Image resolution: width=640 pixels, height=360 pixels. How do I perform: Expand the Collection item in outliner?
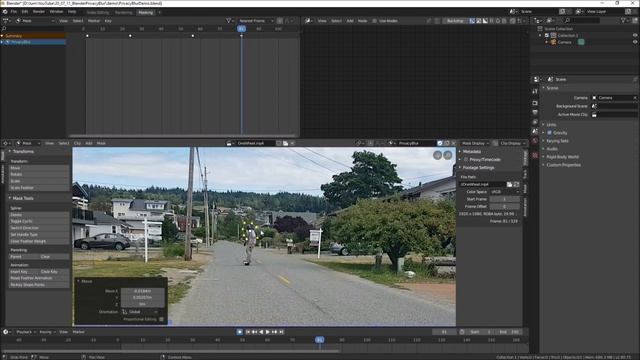(540, 36)
